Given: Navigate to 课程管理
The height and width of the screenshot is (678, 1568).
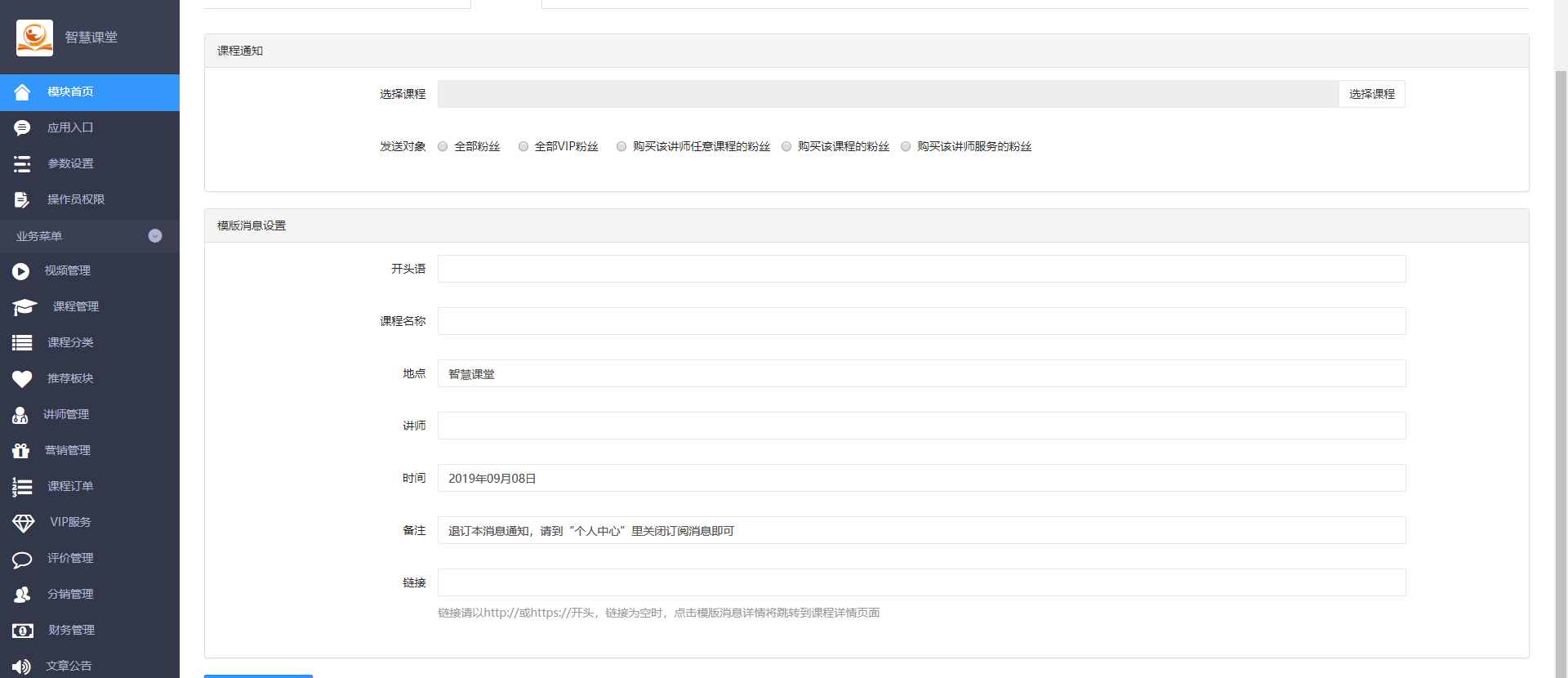Looking at the screenshot, I should (x=90, y=307).
